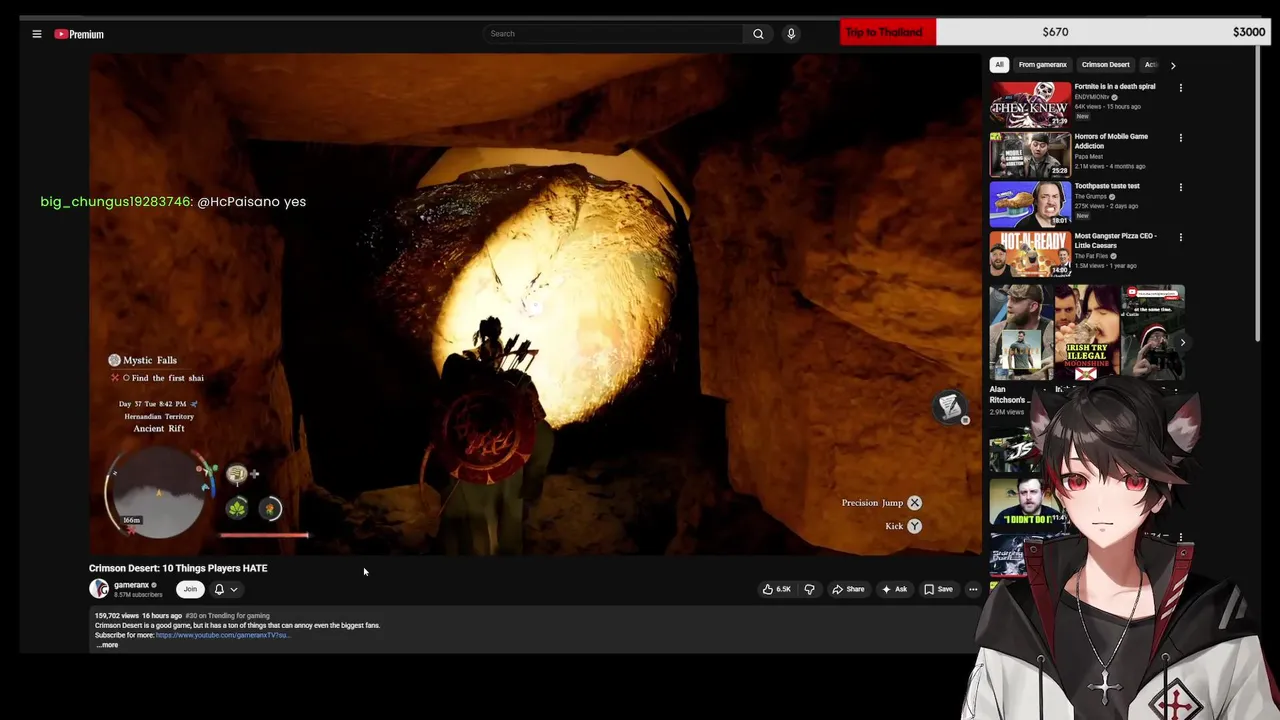
Task: Click Find the first shai objective
Action: pos(167,378)
